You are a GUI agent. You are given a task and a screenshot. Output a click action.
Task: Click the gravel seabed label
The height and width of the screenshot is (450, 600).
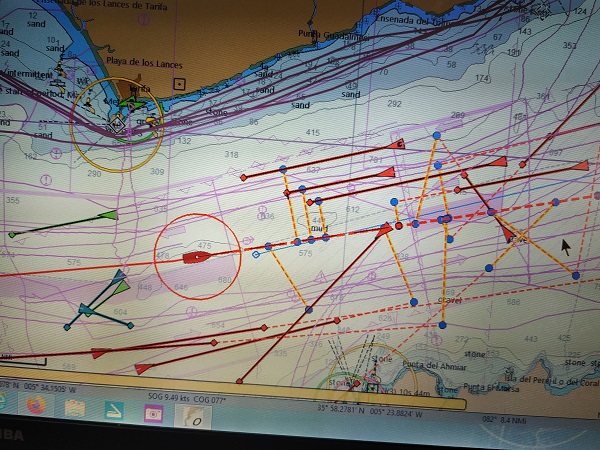coord(450,300)
